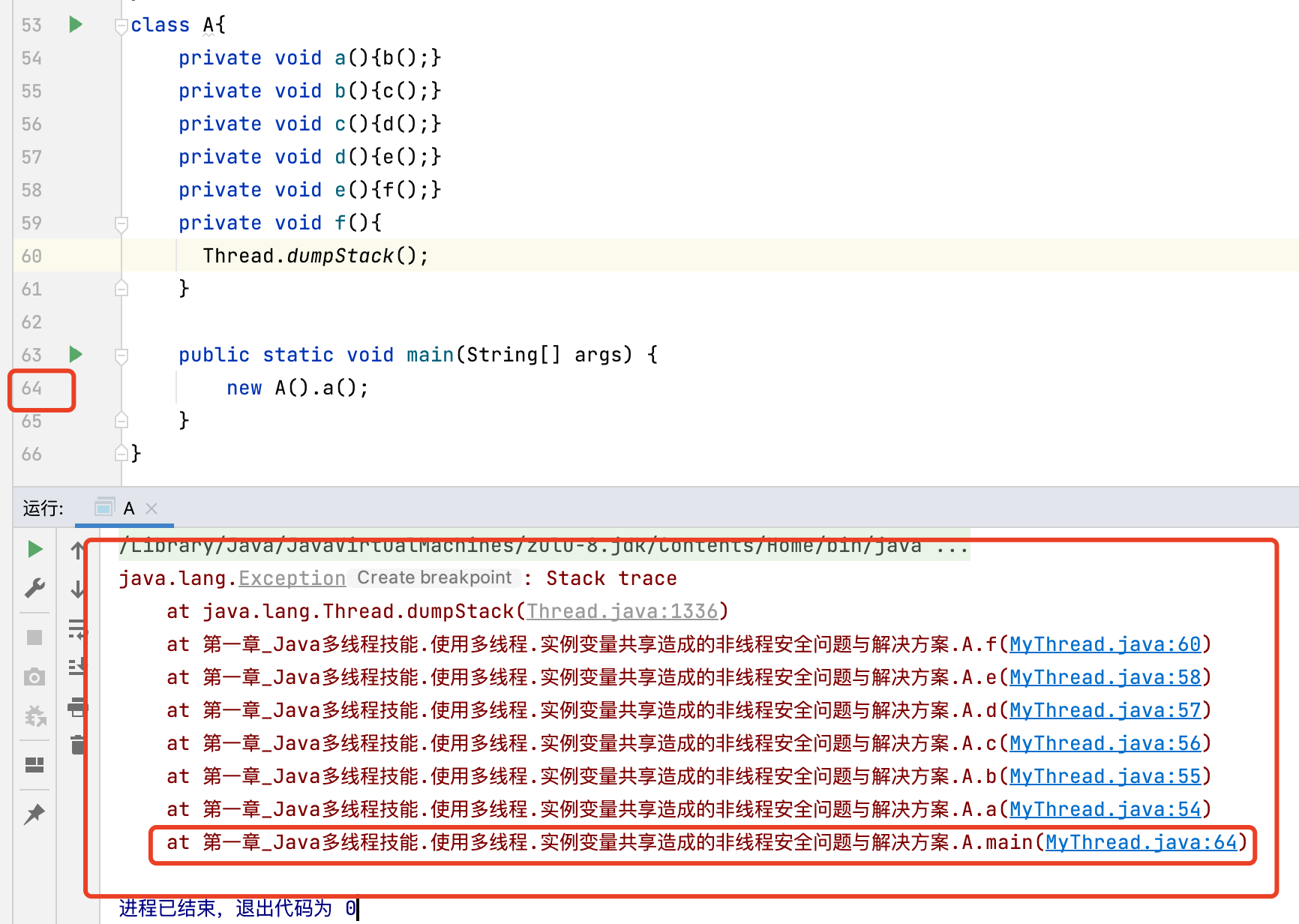Toggle scroll to end of console

pos(77,666)
